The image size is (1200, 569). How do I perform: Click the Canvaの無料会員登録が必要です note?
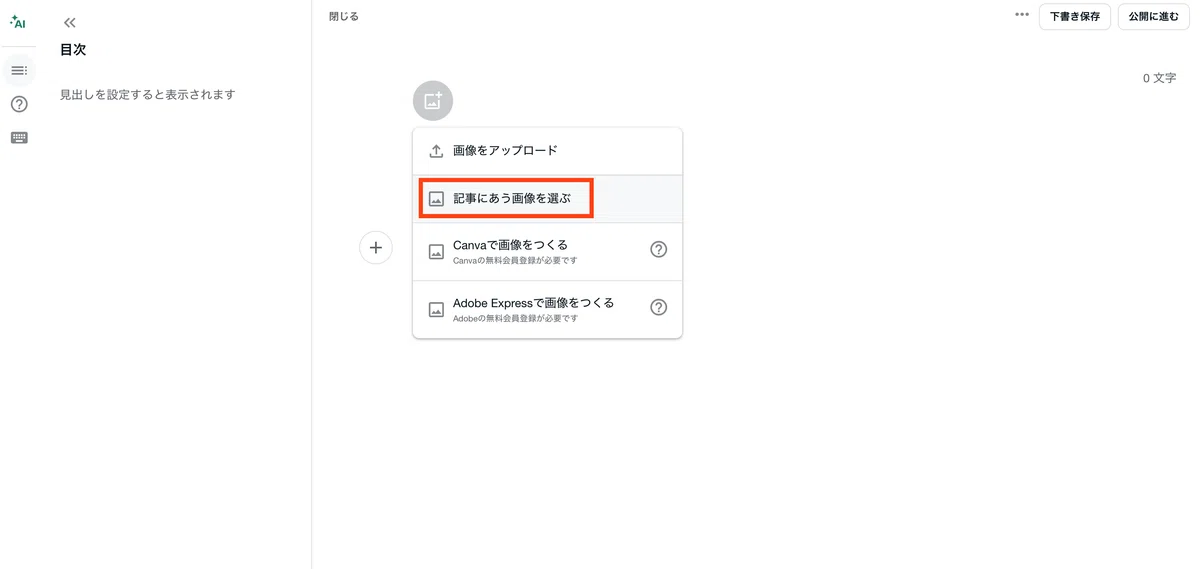515,261
